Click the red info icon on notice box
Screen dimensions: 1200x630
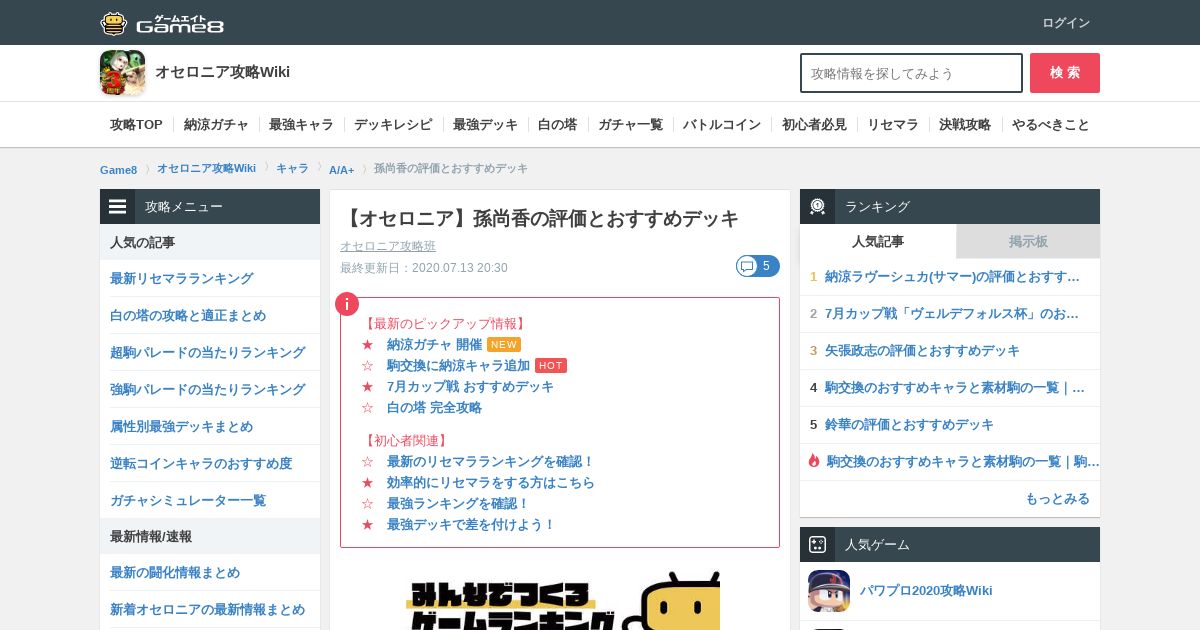point(346,304)
